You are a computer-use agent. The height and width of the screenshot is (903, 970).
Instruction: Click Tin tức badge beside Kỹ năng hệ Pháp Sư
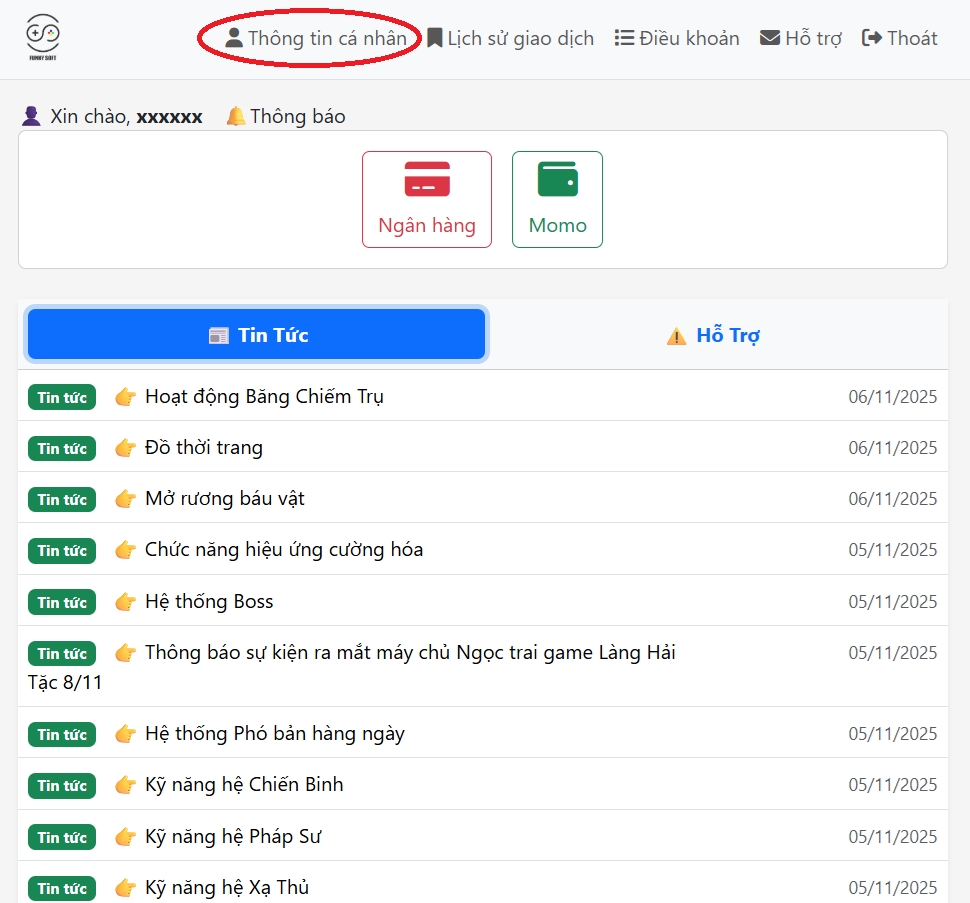(62, 837)
